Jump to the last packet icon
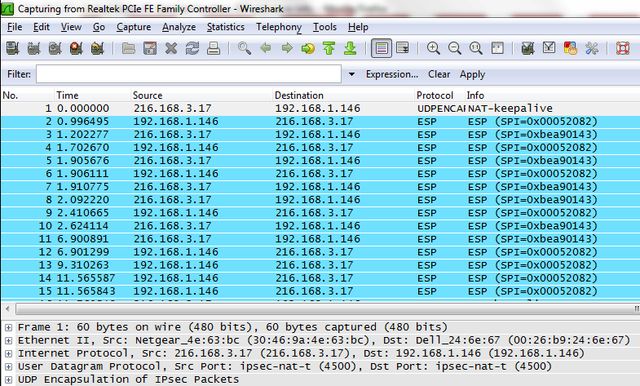 click(x=350, y=48)
